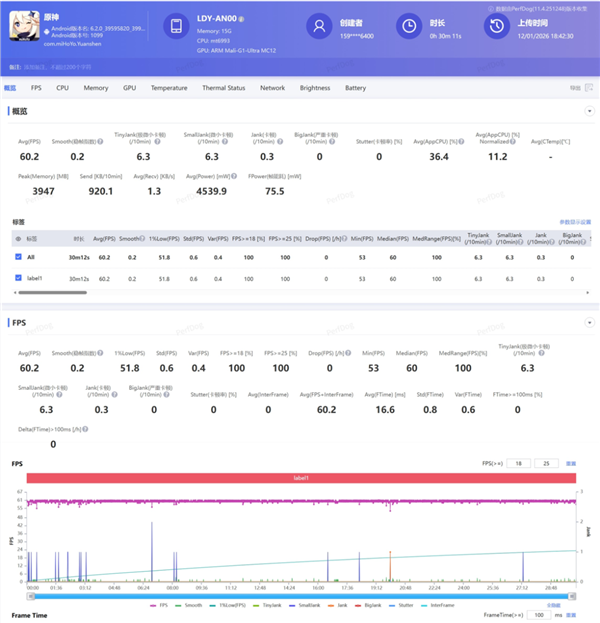Click the Genshin Impact app icon
This screenshot has height=623, width=600.
24,26
